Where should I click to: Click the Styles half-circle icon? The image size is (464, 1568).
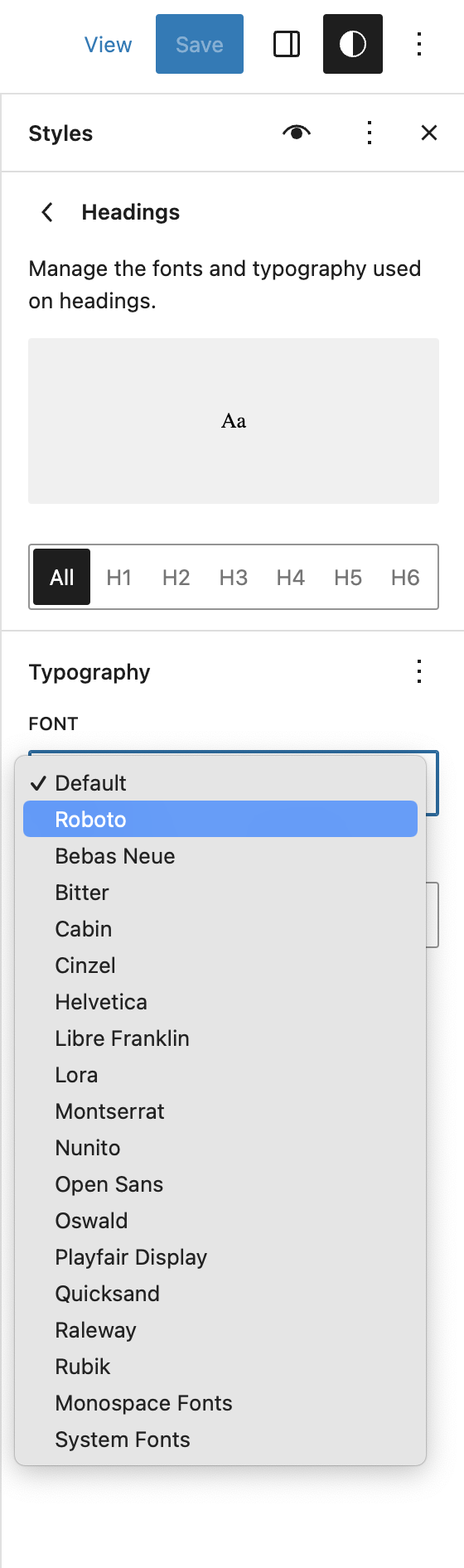point(353,44)
